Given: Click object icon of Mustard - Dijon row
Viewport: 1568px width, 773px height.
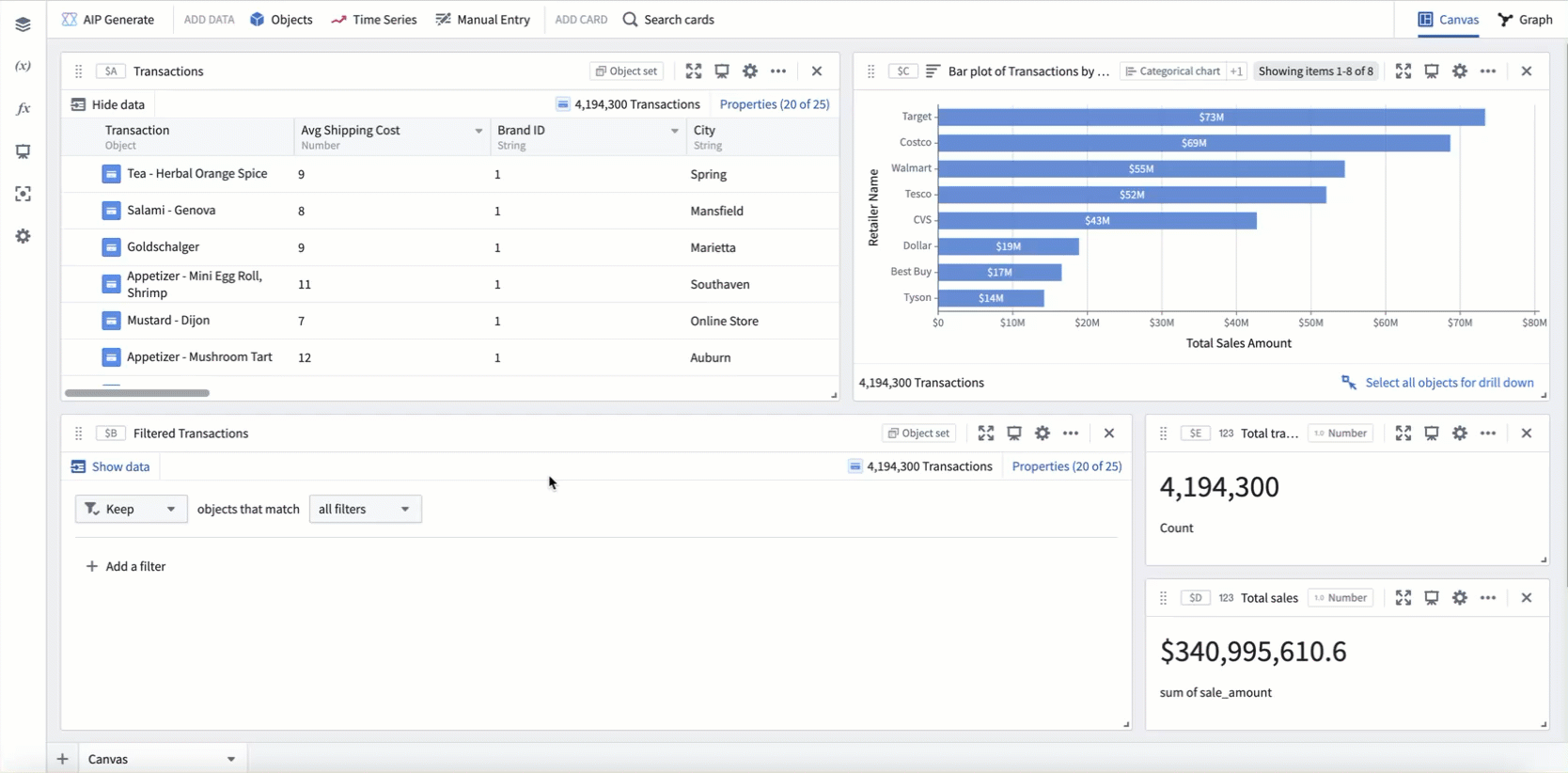Looking at the screenshot, I should [111, 321].
